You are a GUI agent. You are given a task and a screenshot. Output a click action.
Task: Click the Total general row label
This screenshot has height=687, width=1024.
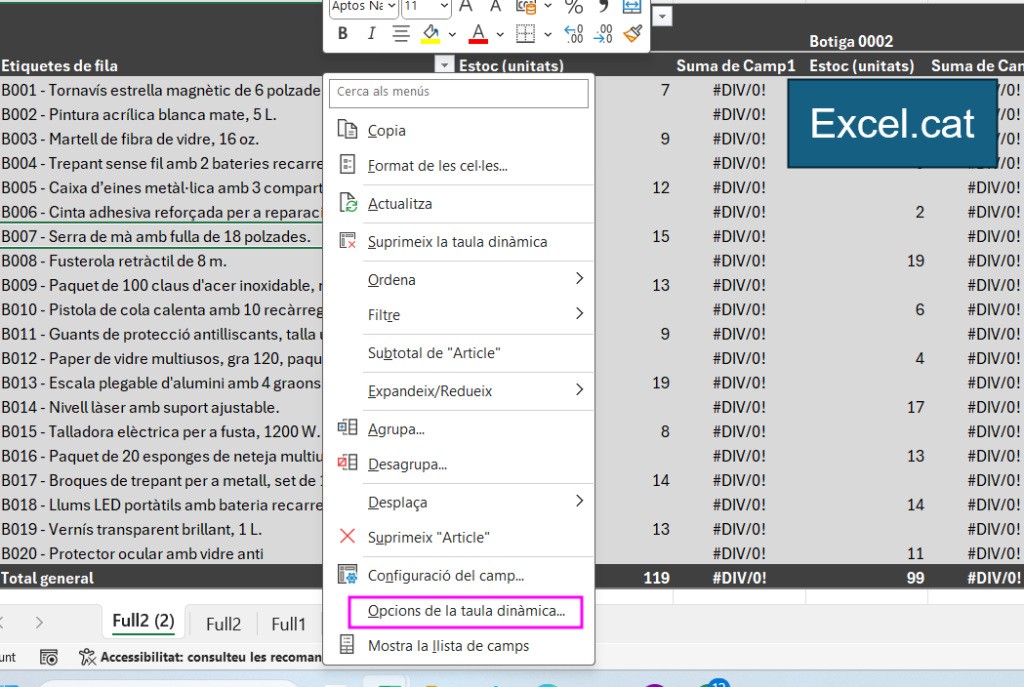point(47,578)
